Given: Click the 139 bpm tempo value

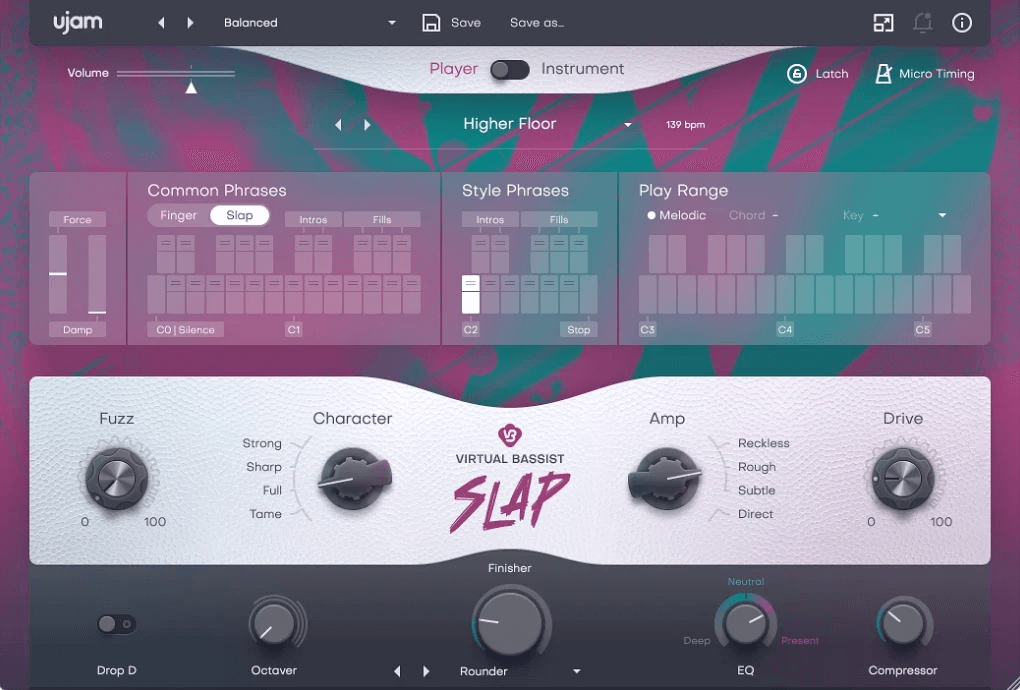Looking at the screenshot, I should click(x=685, y=124).
